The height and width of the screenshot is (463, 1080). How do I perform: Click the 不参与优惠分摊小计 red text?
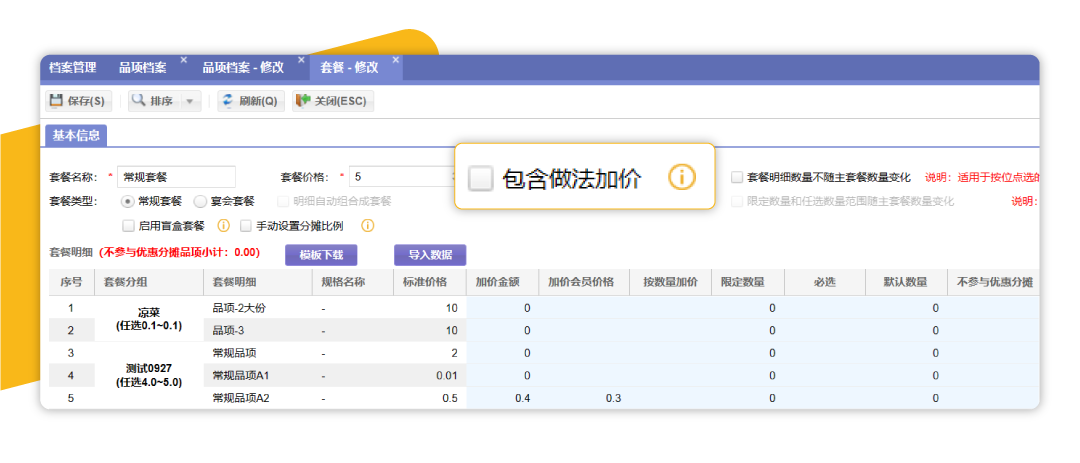pos(179,253)
